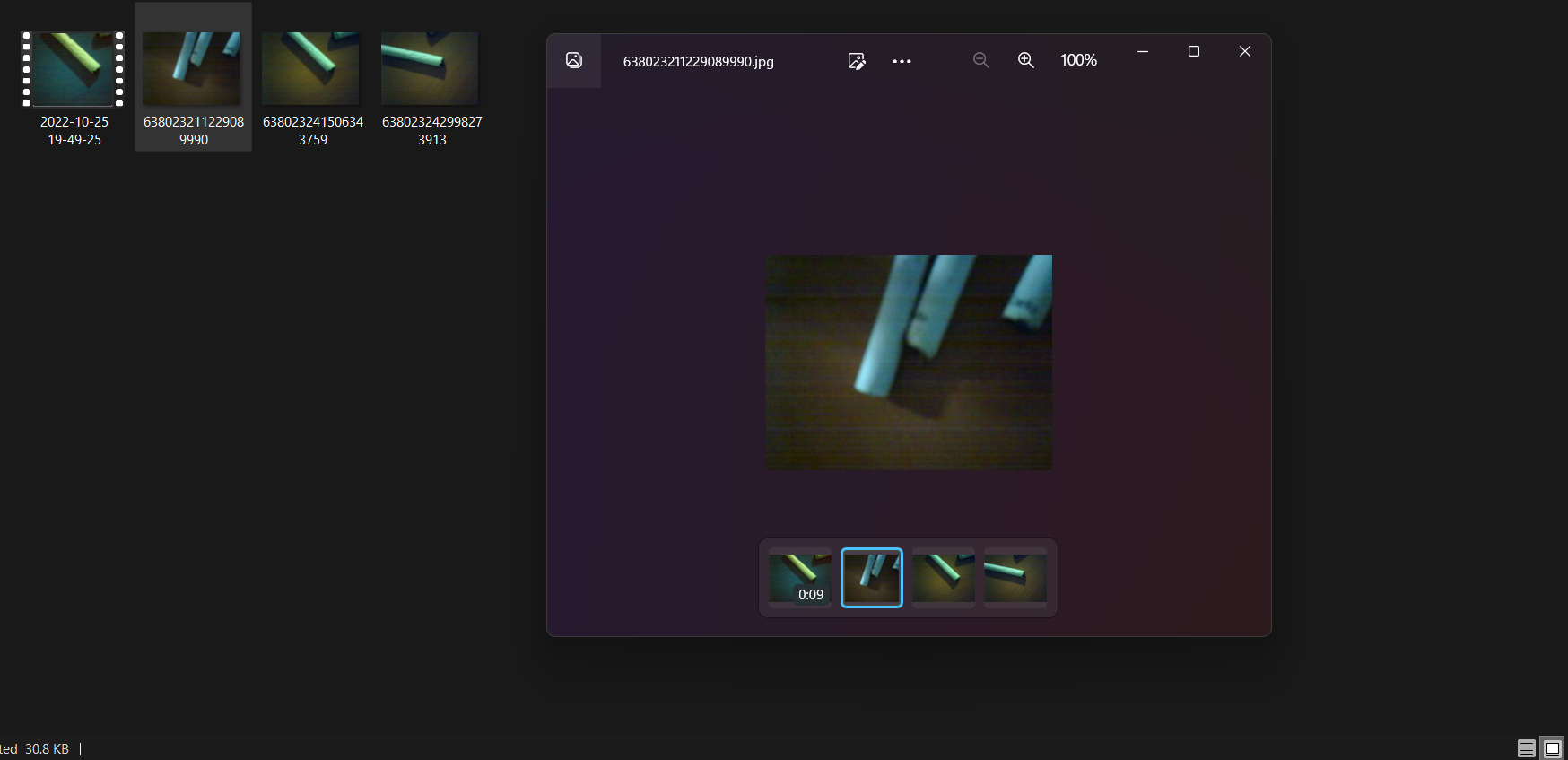
Task: Select file 638023211229089990 in Explorer
Action: point(193,77)
